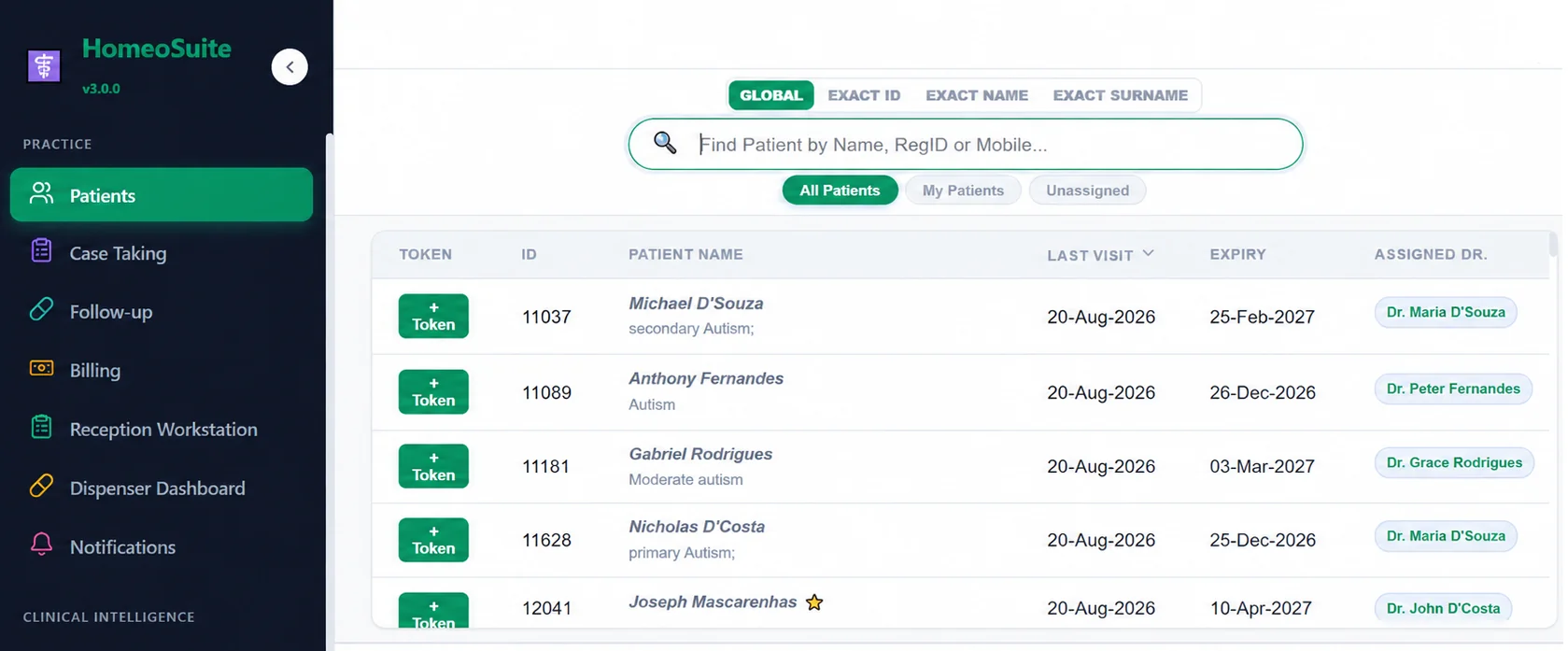Viewport: 1568px width, 651px height.
Task: Filter by Unassigned patients
Action: 1087,191
